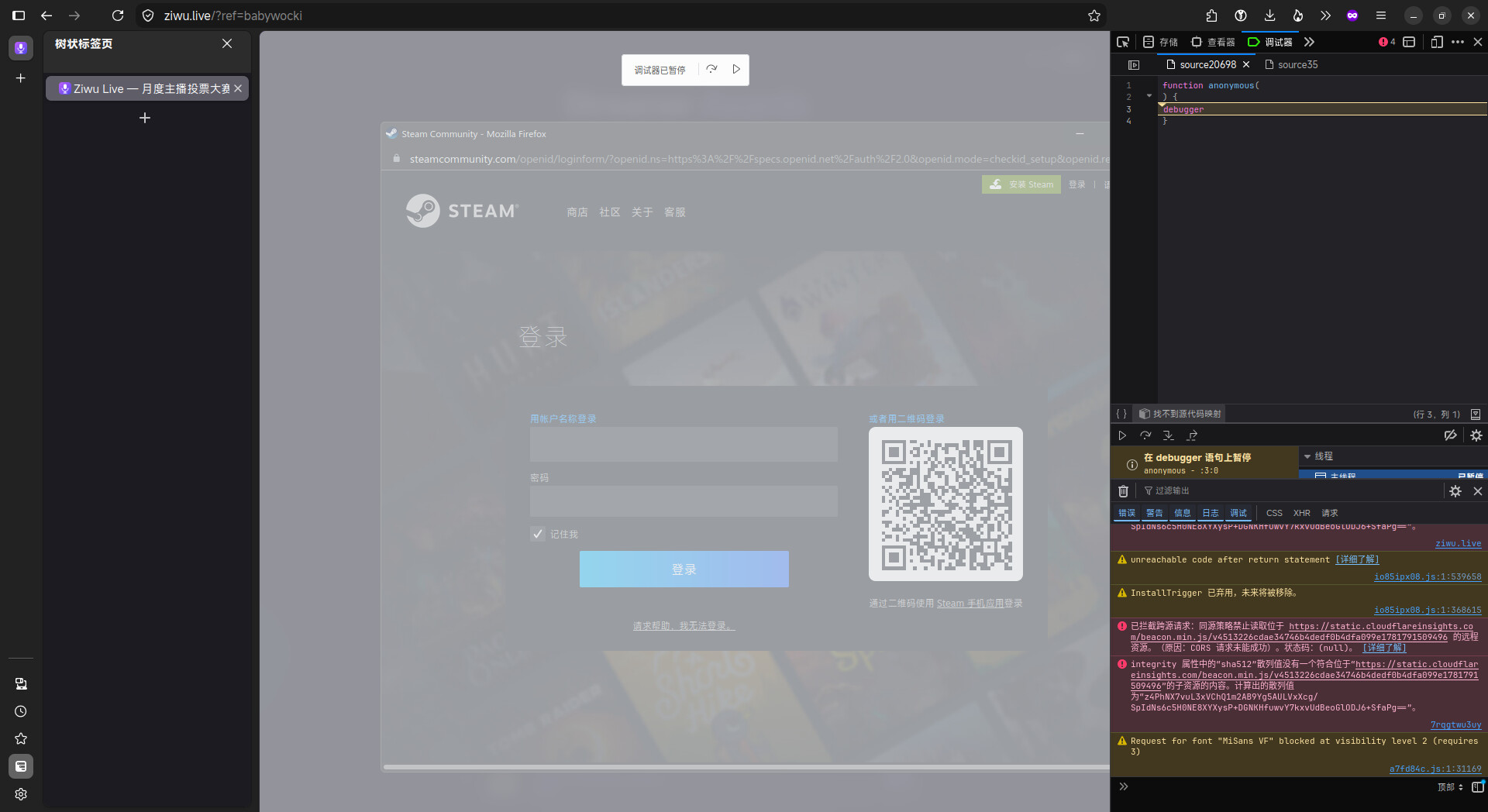Close the Ziwu Live tree tab
Image resolution: width=1488 pixels, height=812 pixels.
click(x=238, y=88)
